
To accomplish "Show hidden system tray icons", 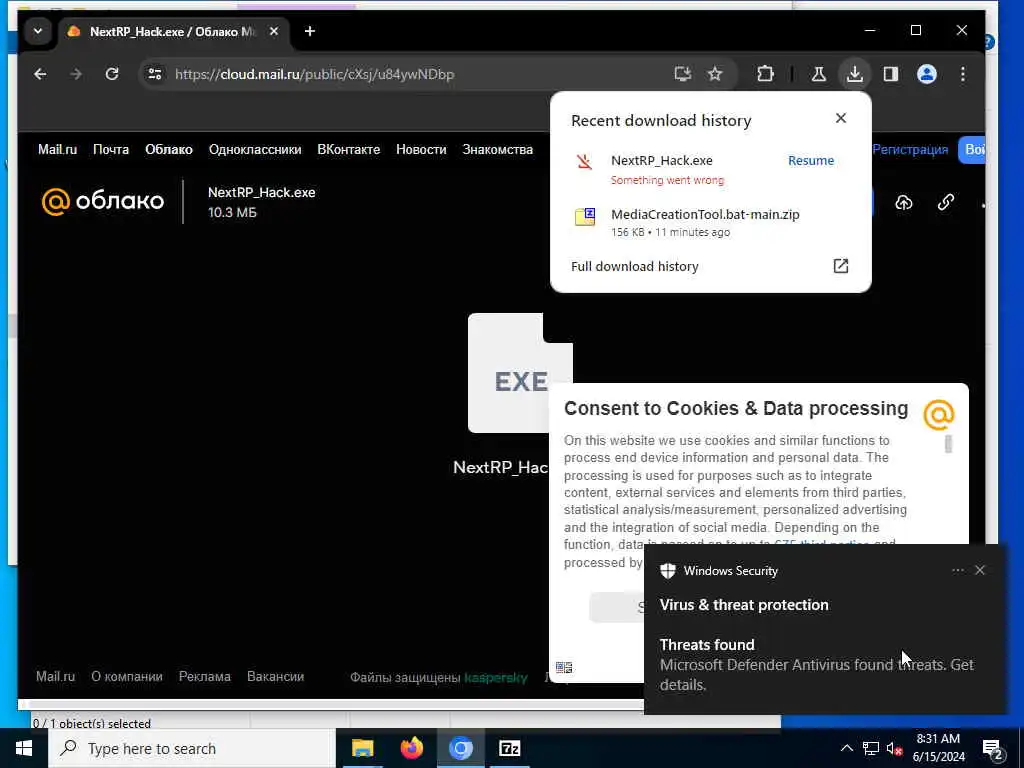I will click(846, 748).
